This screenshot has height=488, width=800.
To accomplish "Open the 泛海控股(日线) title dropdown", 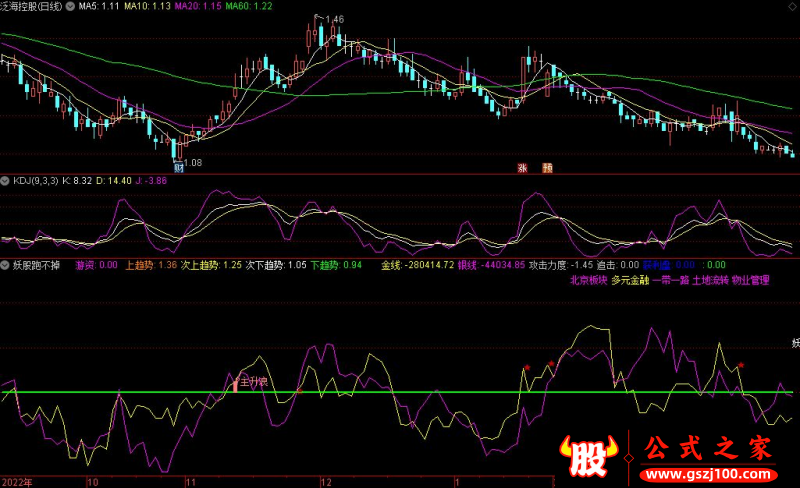I will point(44,6).
